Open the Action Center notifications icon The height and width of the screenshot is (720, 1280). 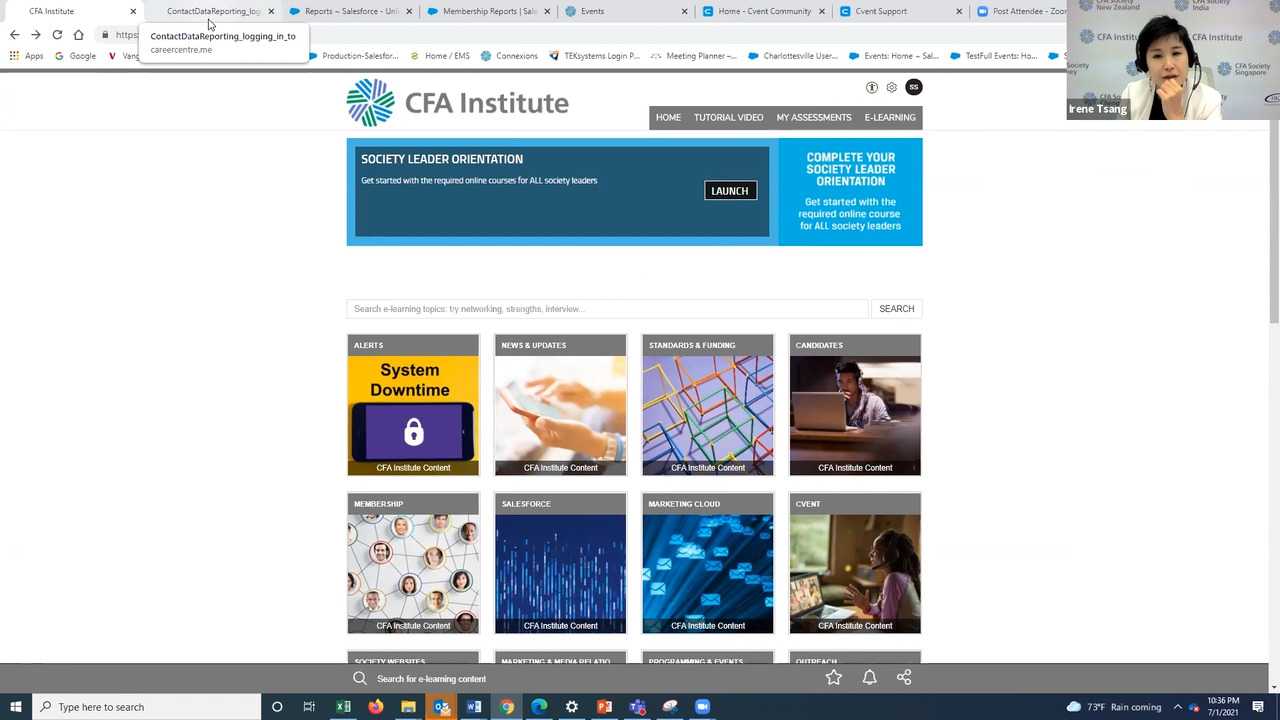pos(1258,707)
